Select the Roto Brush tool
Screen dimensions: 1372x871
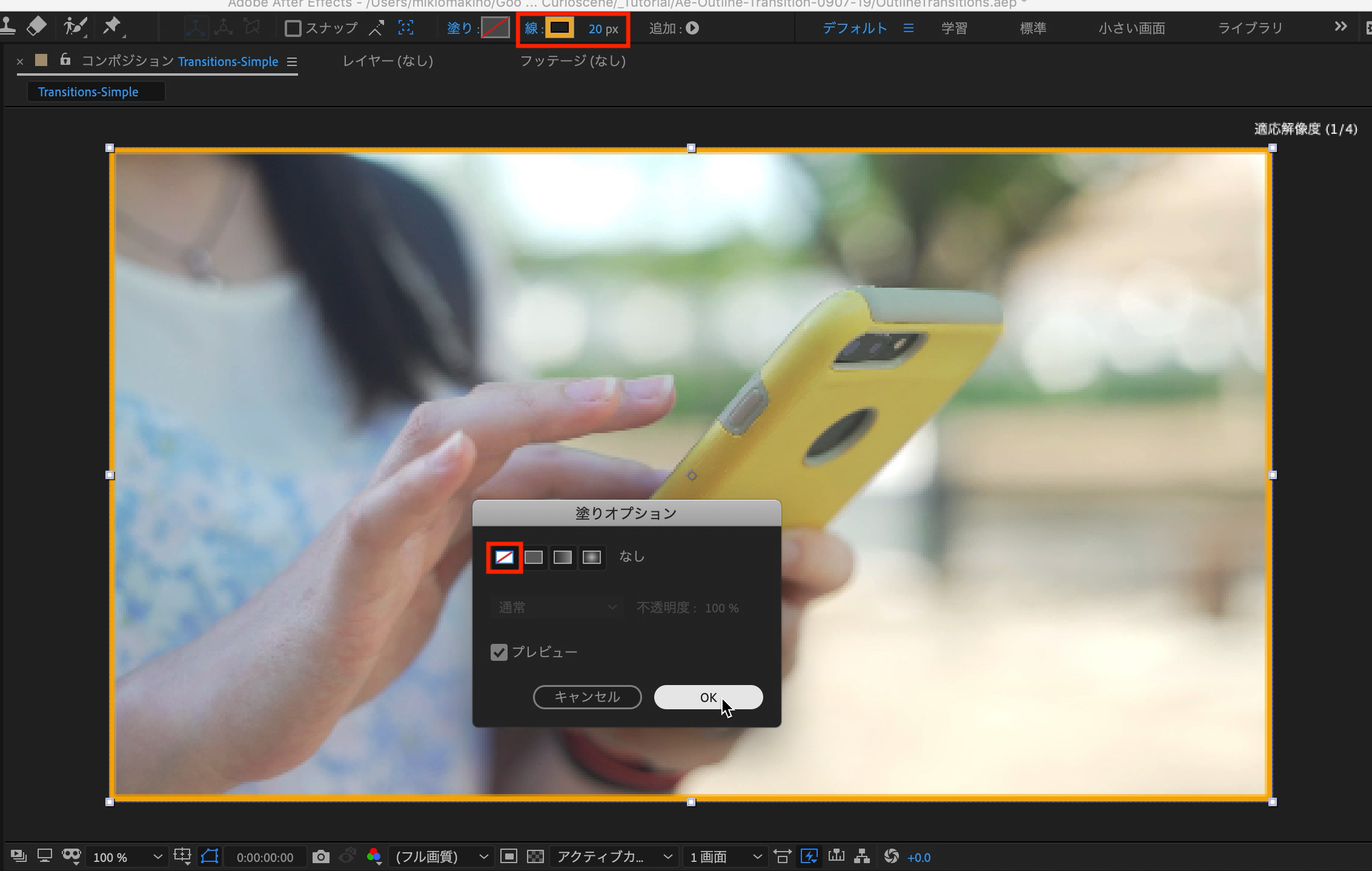[75, 26]
